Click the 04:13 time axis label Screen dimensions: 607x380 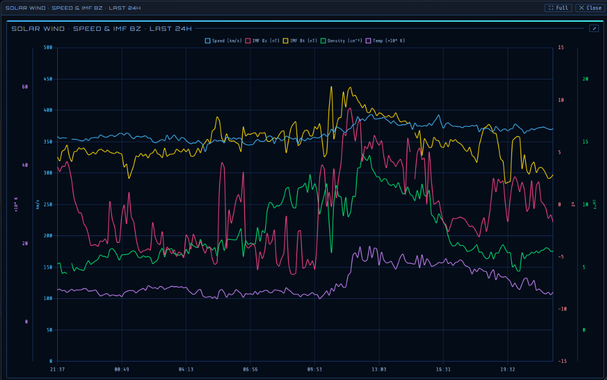pyautogui.click(x=186, y=370)
